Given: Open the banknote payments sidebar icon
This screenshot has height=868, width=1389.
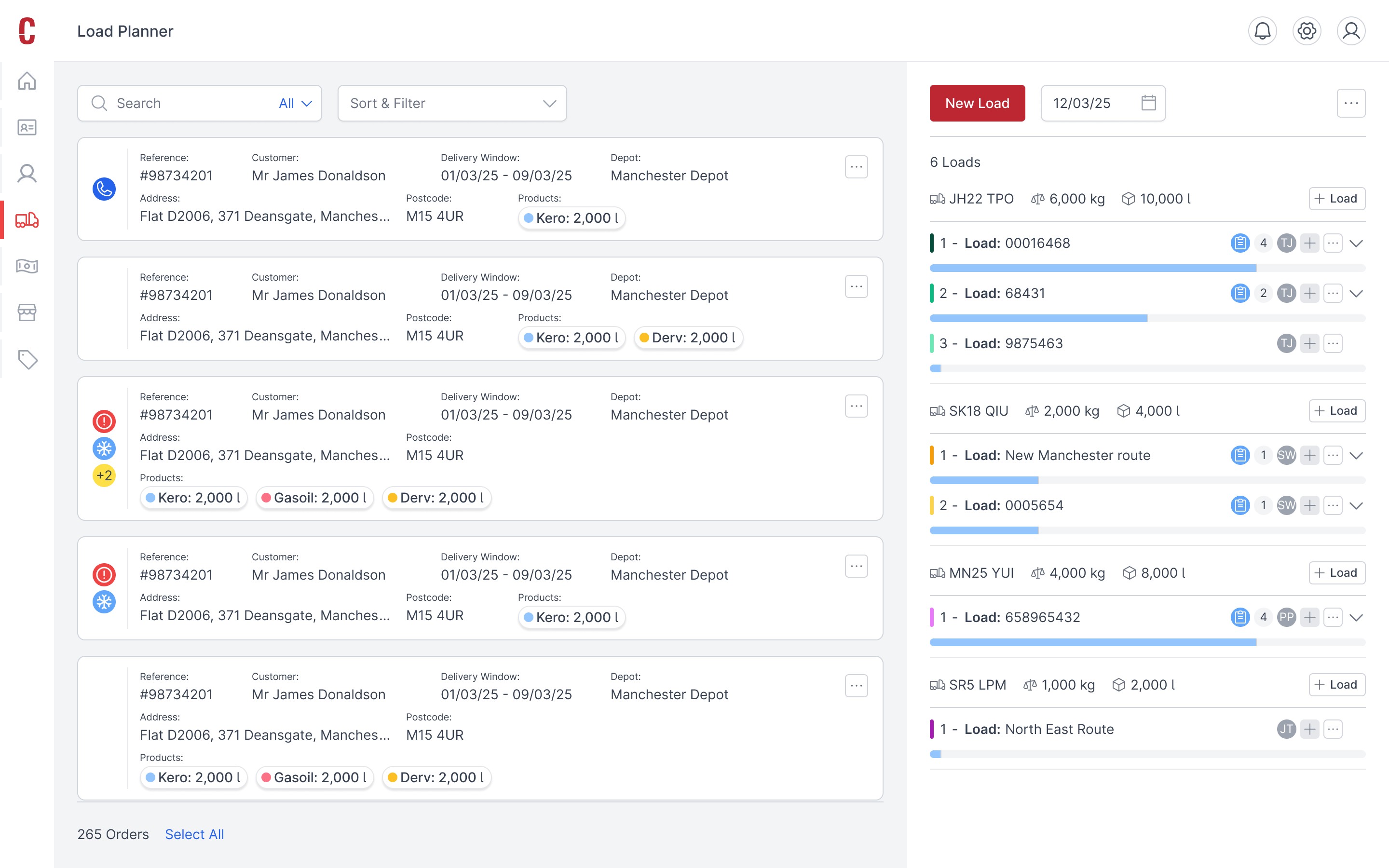Looking at the screenshot, I should tap(27, 266).
